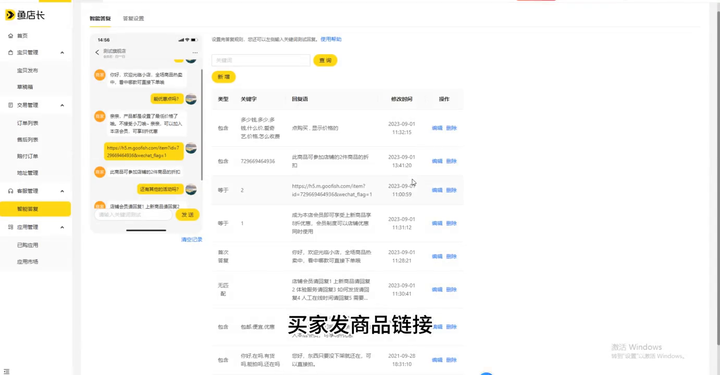The width and height of the screenshot is (720, 375).
Task: Open 地址管理 in the sidebar
Action: [x=28, y=173]
